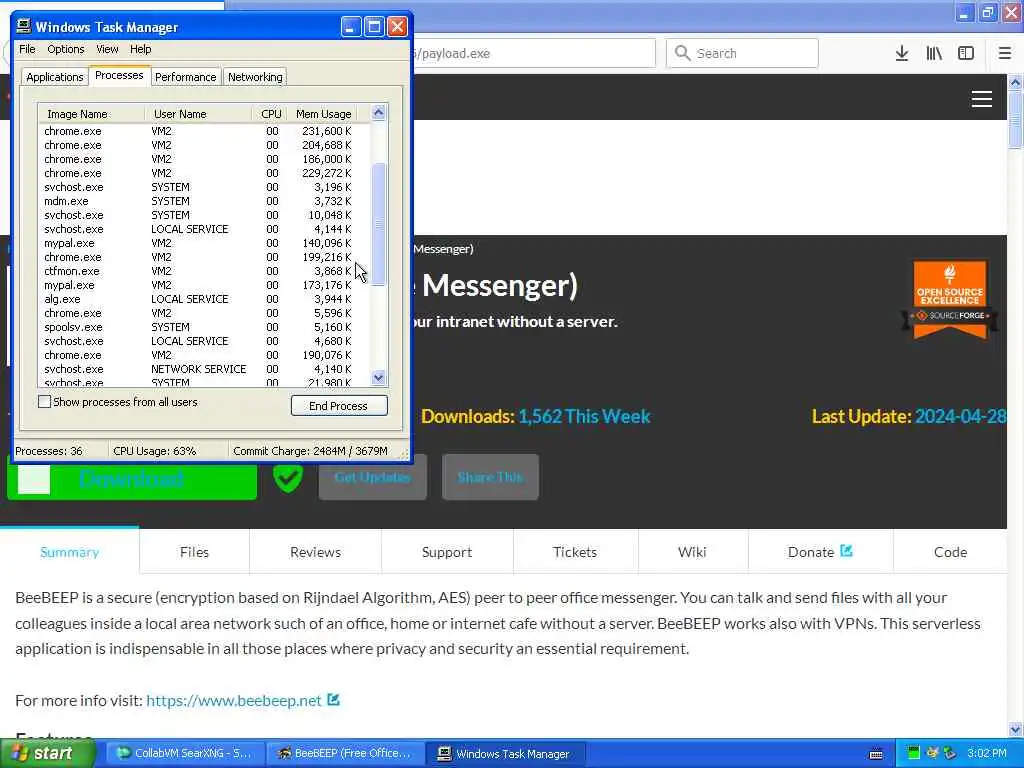Select the mypal.exe row using 173,176 K
This screenshot has width=1024, height=768.
(x=204, y=285)
